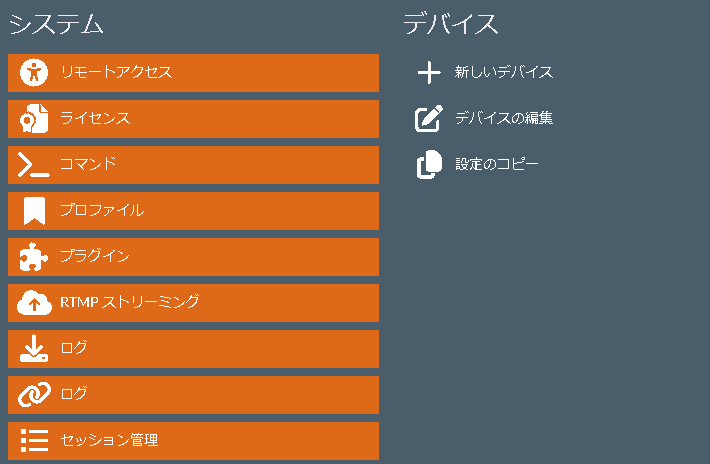
Task: Select the コマンド menu item
Action: point(193,165)
